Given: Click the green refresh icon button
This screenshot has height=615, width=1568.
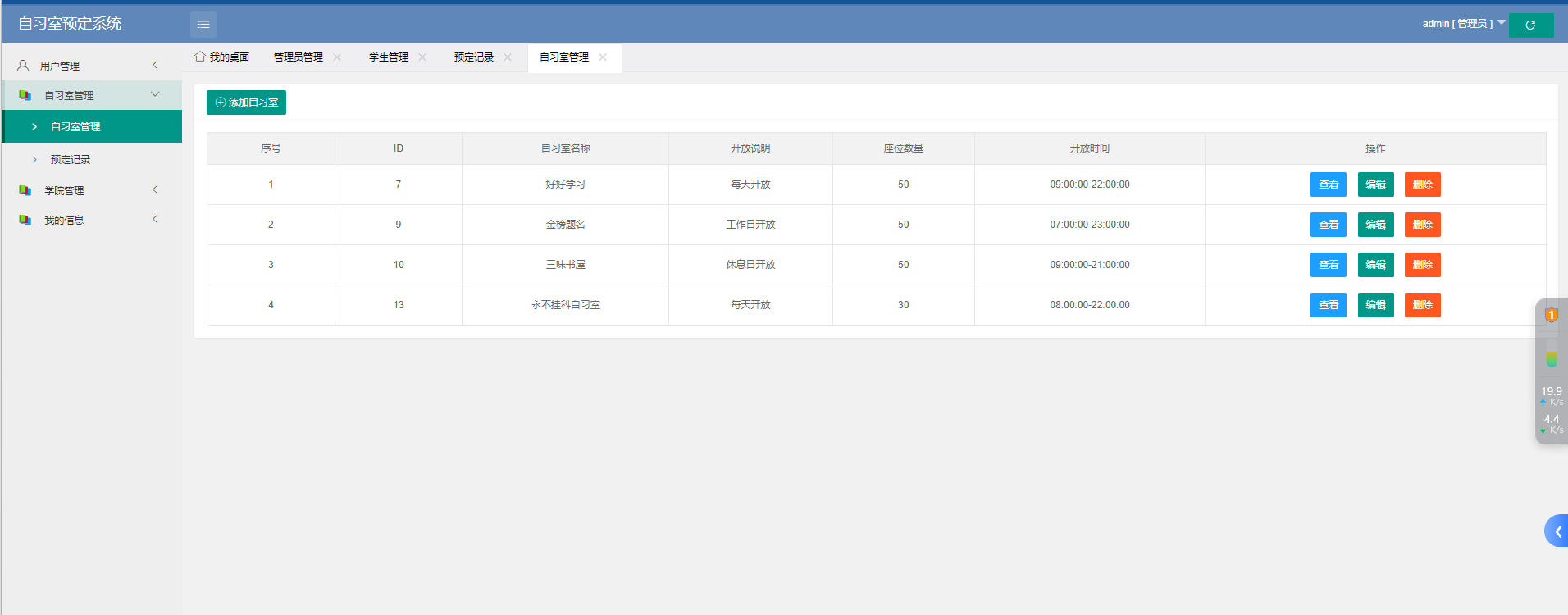Looking at the screenshot, I should 1531,25.
